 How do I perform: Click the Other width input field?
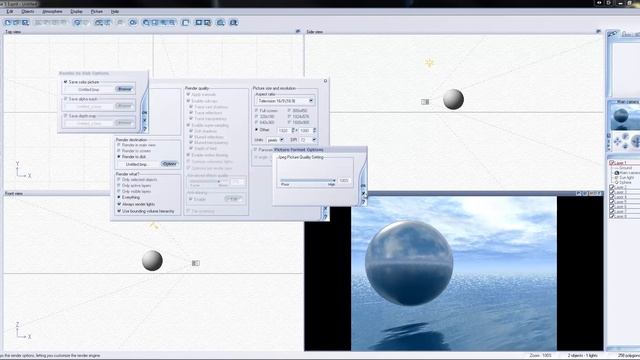[284, 131]
